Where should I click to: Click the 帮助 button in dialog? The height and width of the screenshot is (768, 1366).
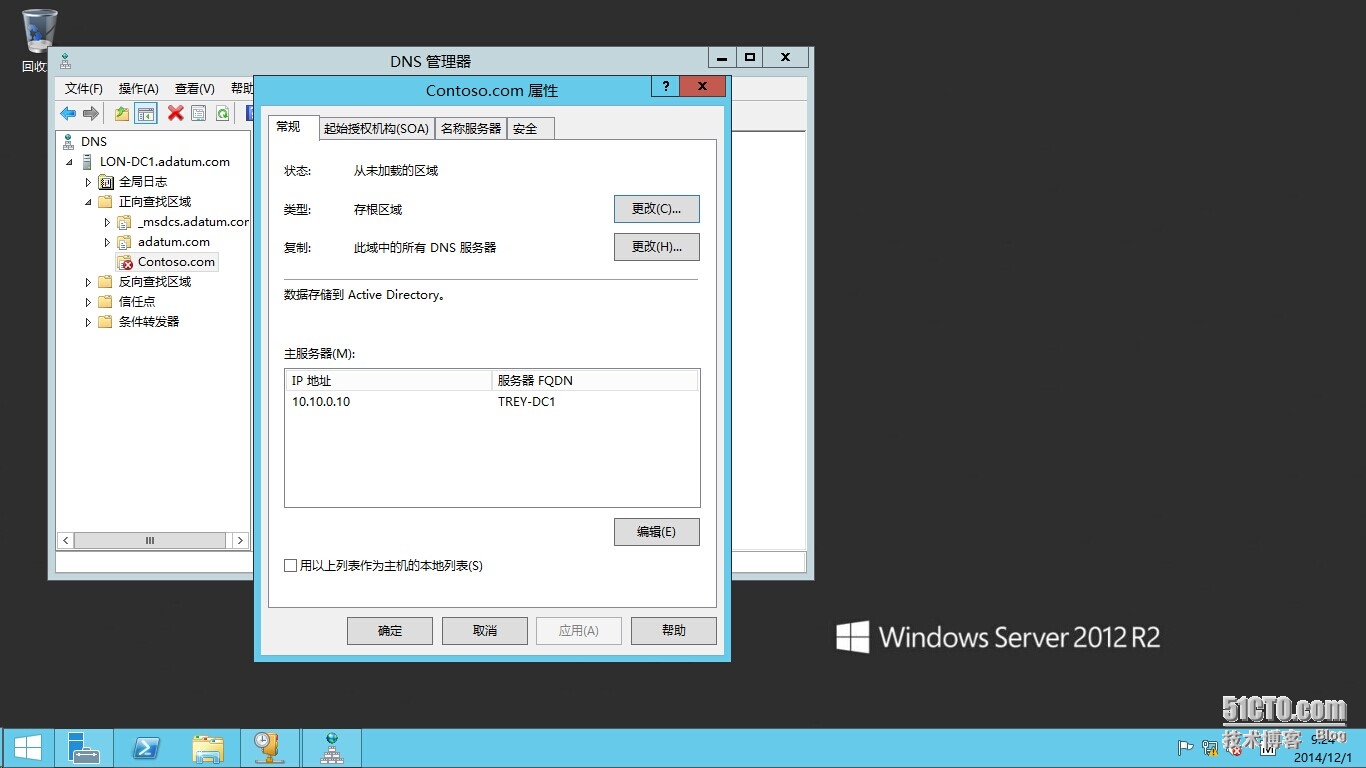pyautogui.click(x=674, y=631)
